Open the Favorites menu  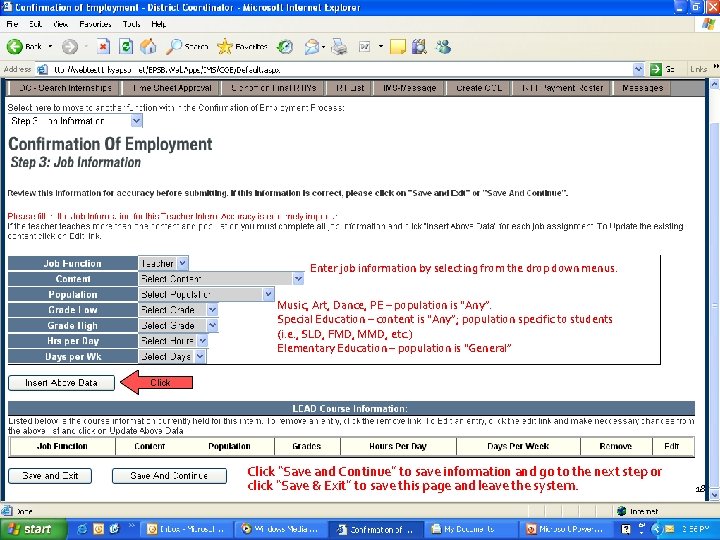[95, 24]
